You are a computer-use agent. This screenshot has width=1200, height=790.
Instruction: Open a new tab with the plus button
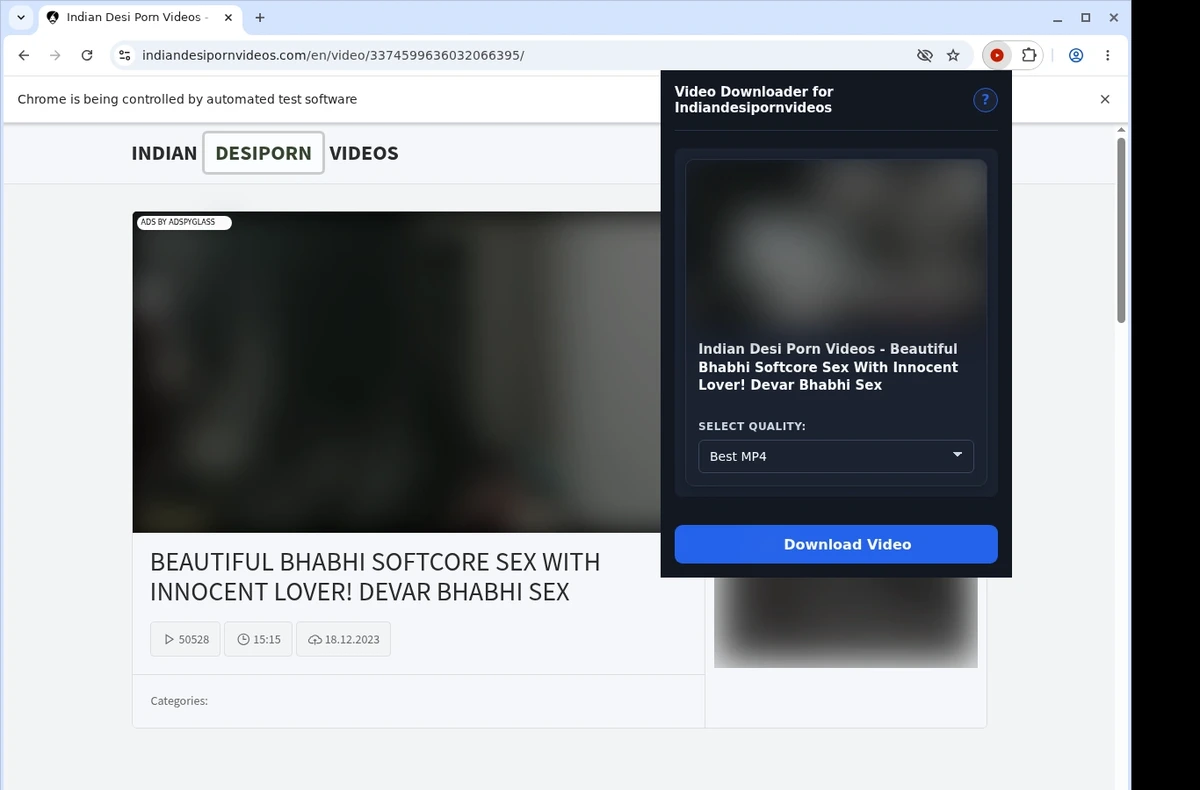click(260, 17)
